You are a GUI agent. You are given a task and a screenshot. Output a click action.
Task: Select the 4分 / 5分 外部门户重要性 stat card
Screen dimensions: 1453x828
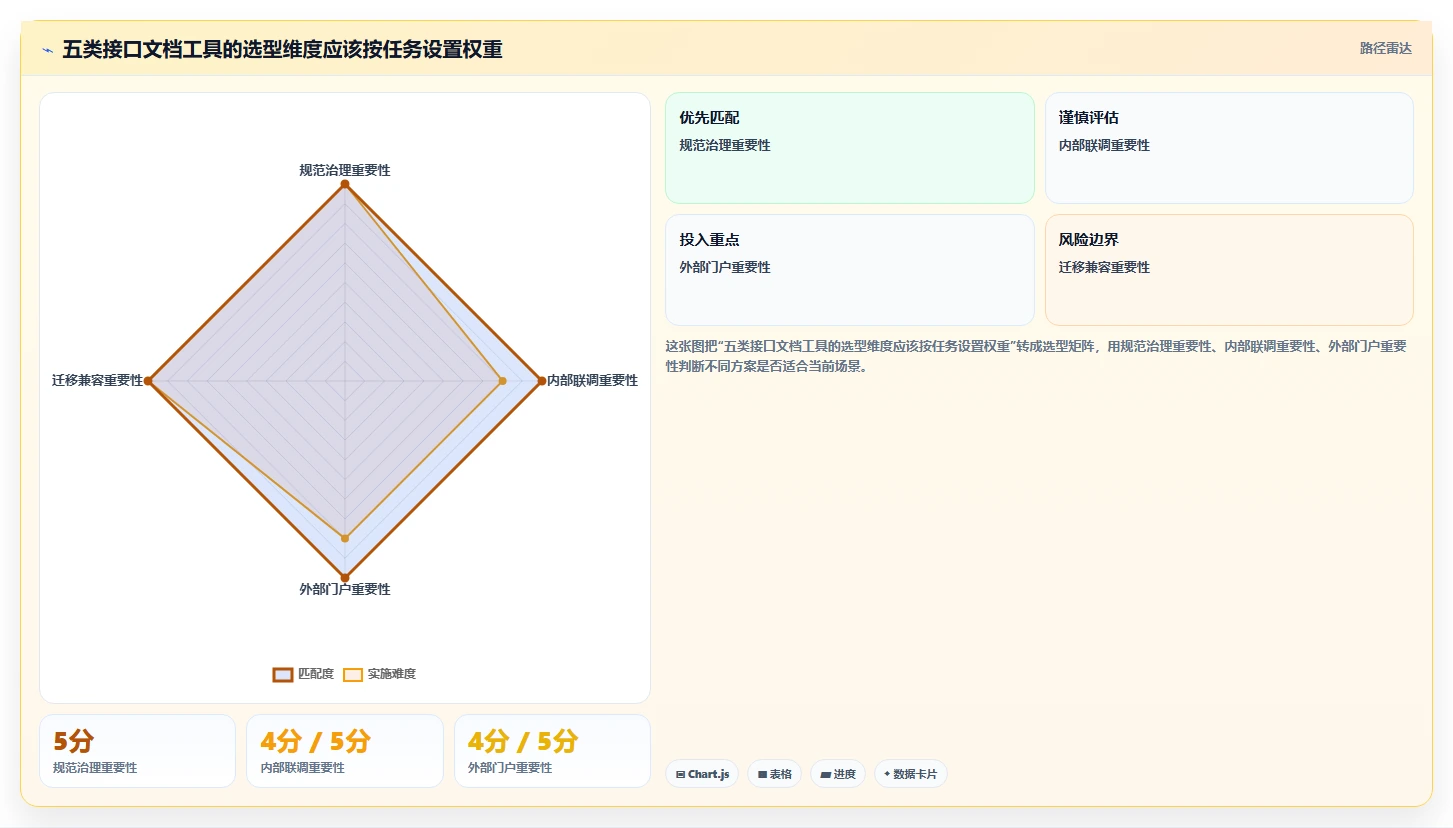pyautogui.click(x=552, y=751)
